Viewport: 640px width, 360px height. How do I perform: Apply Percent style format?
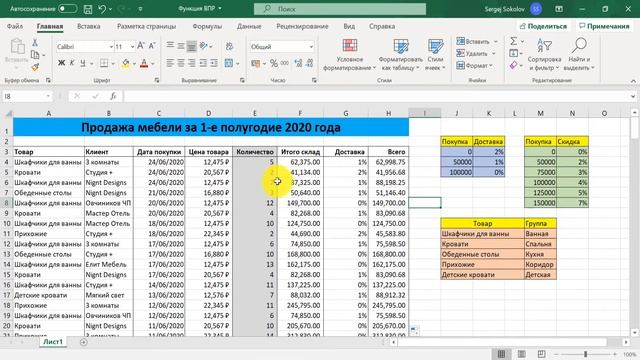274,63
